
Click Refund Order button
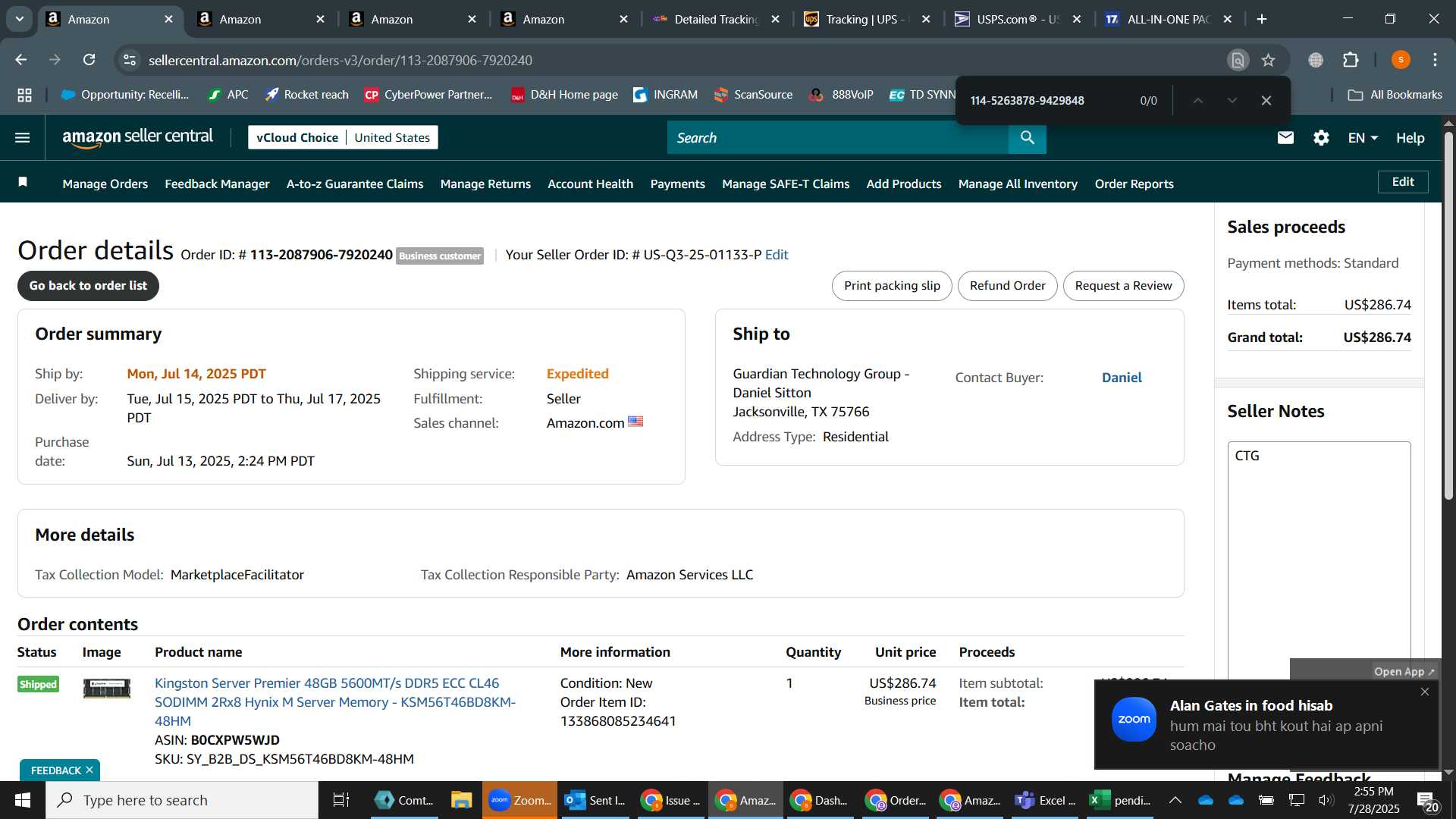click(1007, 286)
